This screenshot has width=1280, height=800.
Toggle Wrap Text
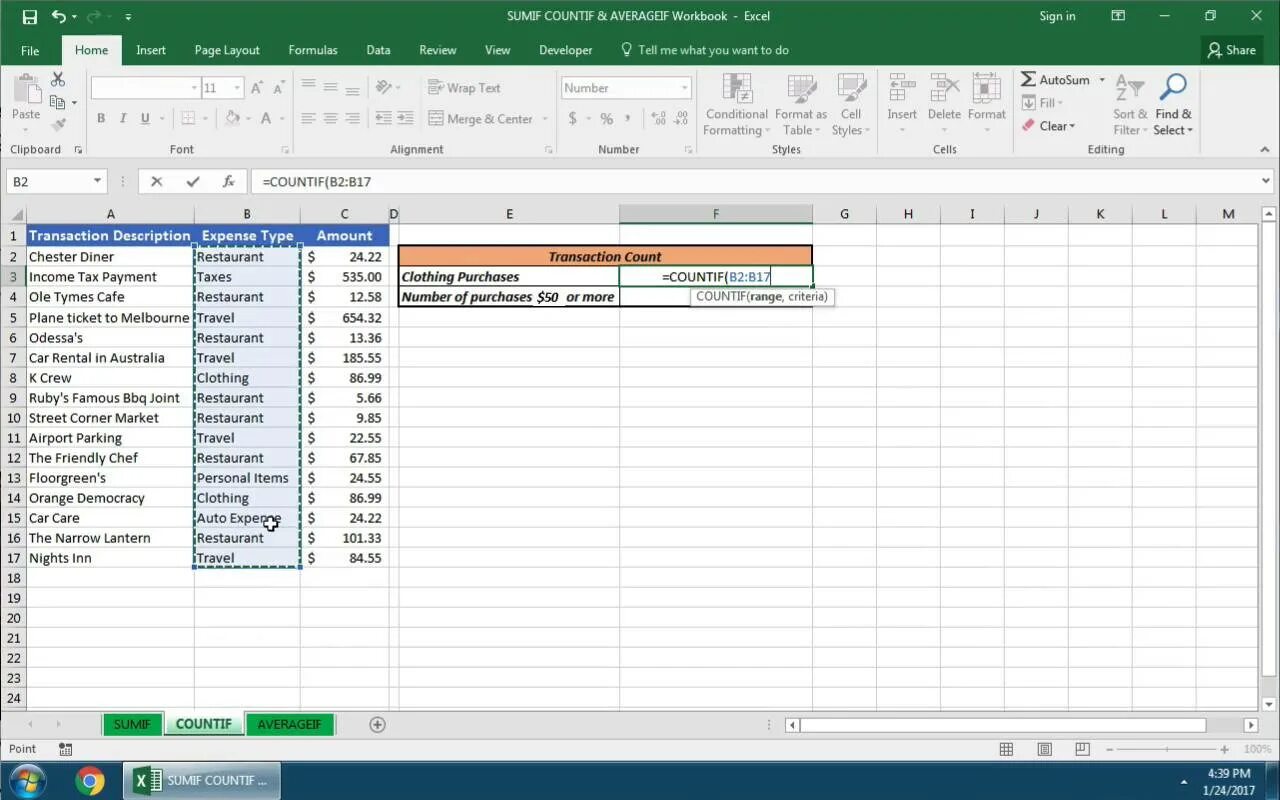[x=464, y=88]
